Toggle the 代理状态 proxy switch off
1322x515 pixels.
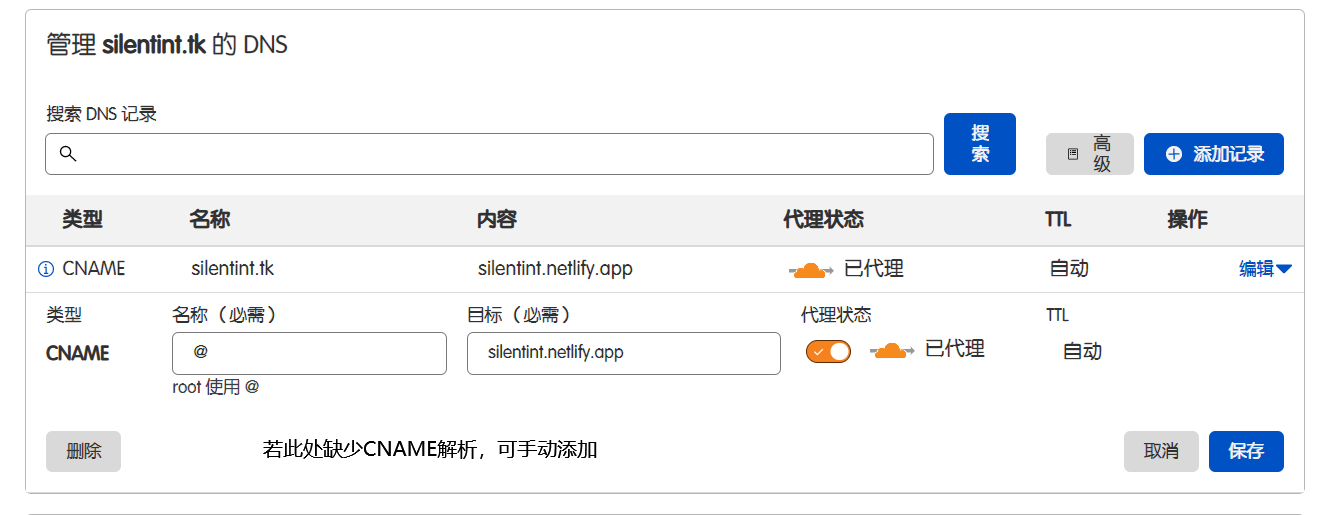[828, 351]
